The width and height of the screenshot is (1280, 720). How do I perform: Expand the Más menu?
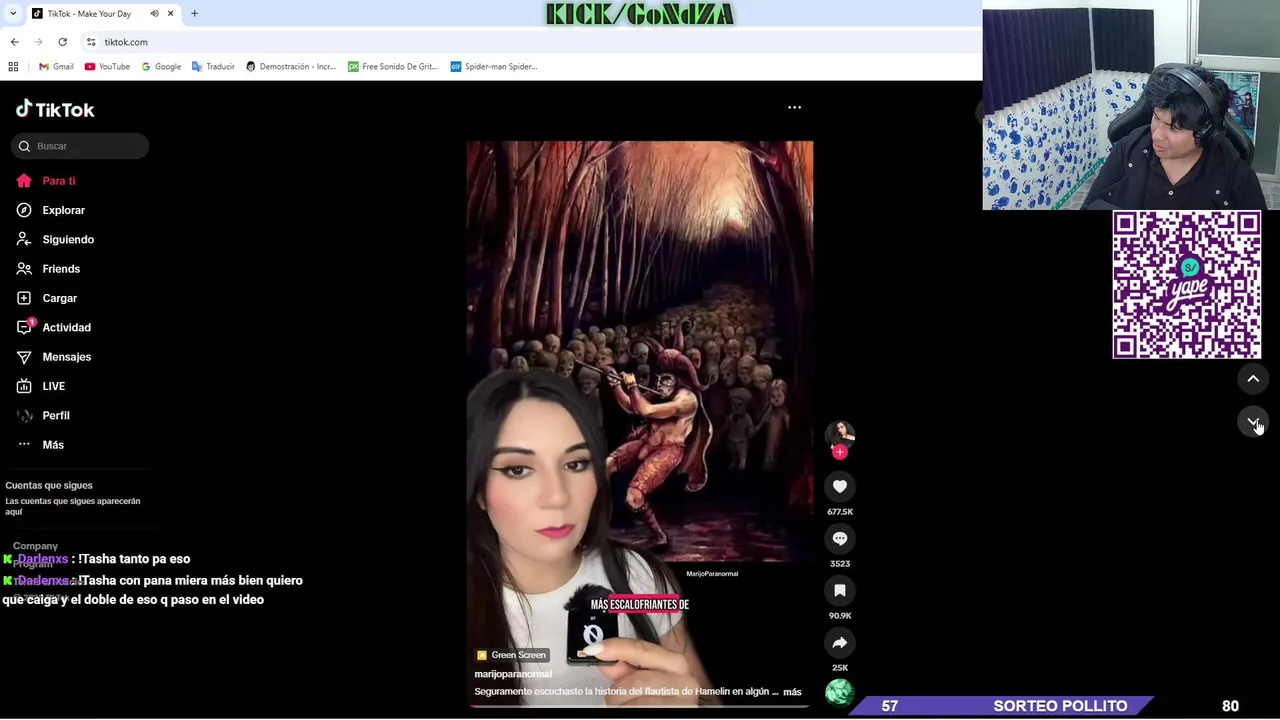[53, 445]
